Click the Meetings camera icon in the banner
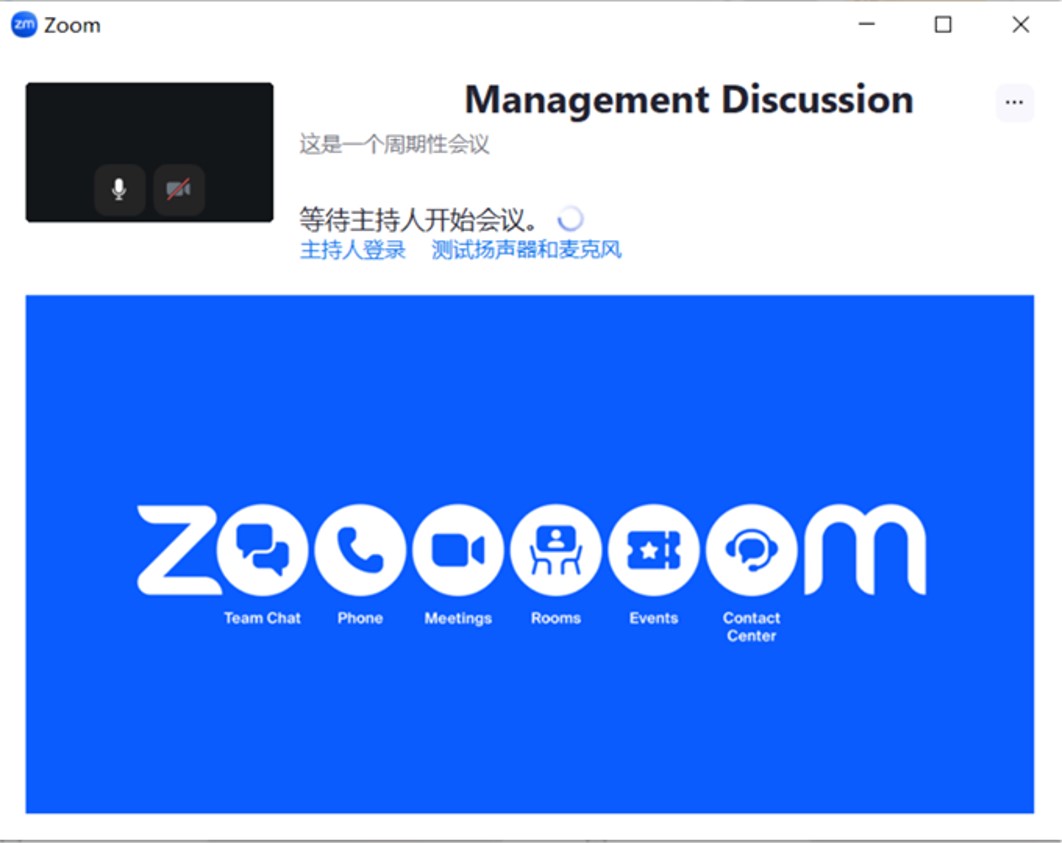Image resolution: width=1062 pixels, height=843 pixels. tap(457, 549)
